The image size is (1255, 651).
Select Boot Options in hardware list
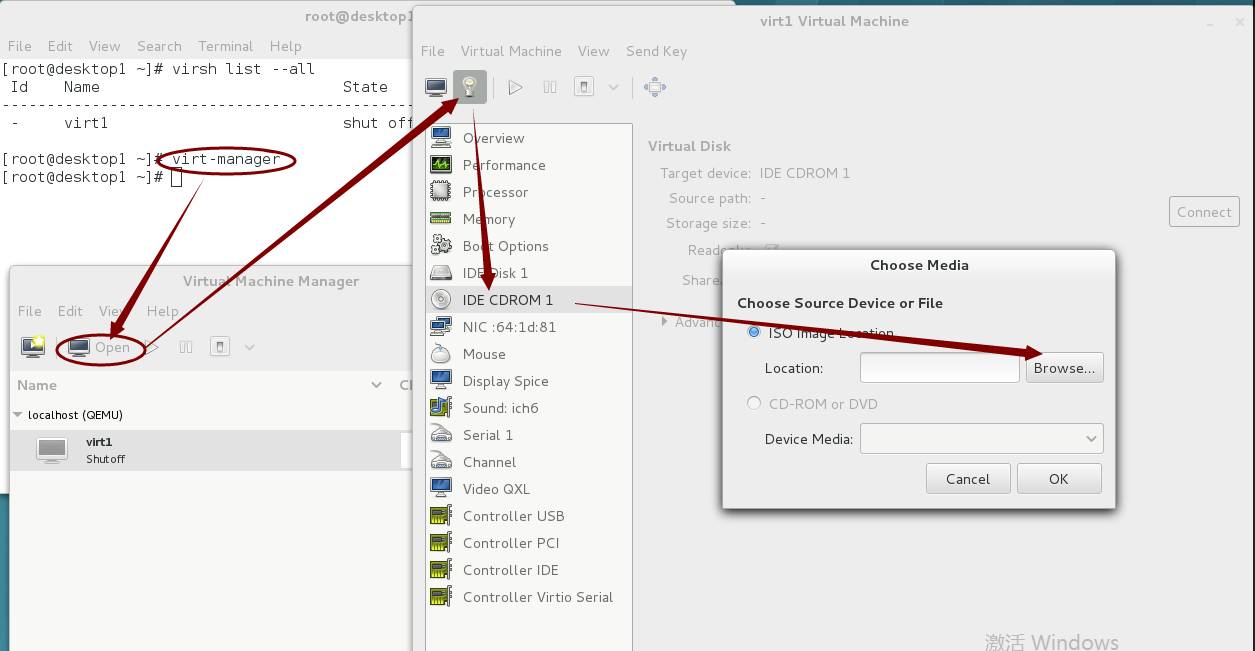(529, 246)
